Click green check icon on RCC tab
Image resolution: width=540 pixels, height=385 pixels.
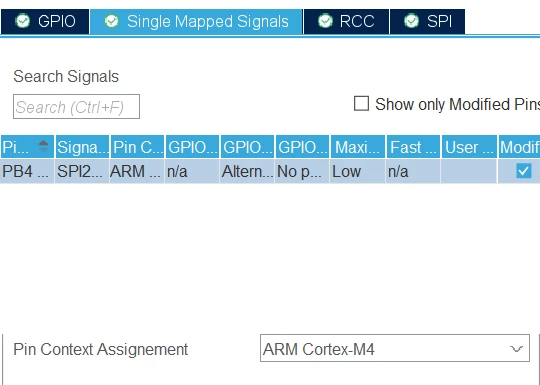[325, 21]
